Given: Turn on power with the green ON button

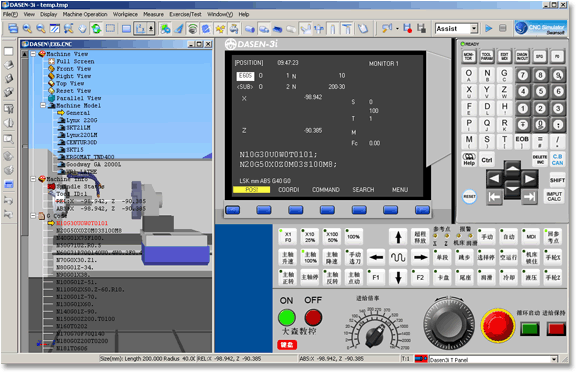Looking at the screenshot, I should click(x=287, y=318).
